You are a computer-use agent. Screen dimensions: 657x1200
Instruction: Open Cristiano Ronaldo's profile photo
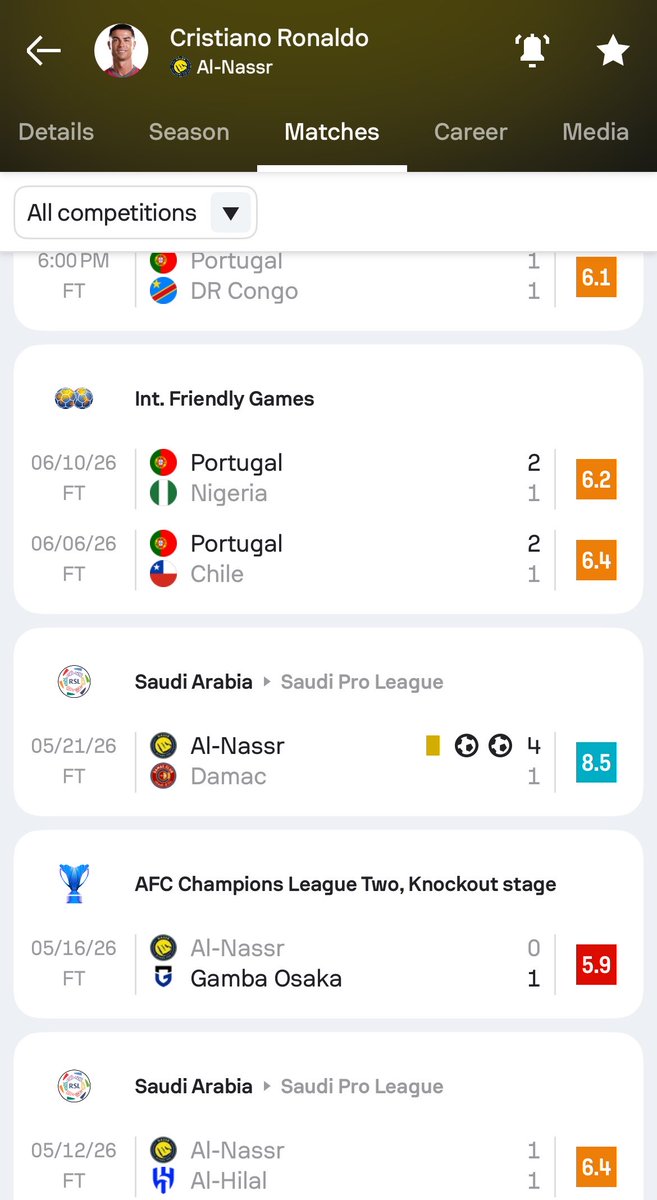[121, 50]
